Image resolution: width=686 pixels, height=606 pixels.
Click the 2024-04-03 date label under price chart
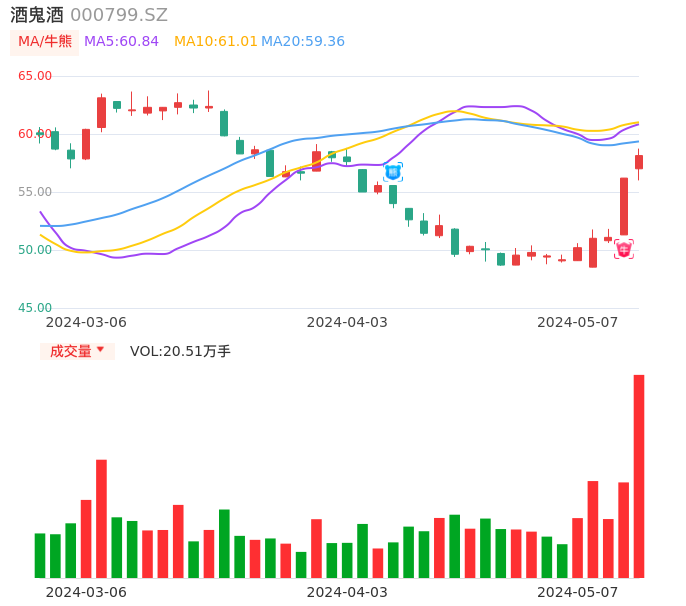pos(347,322)
